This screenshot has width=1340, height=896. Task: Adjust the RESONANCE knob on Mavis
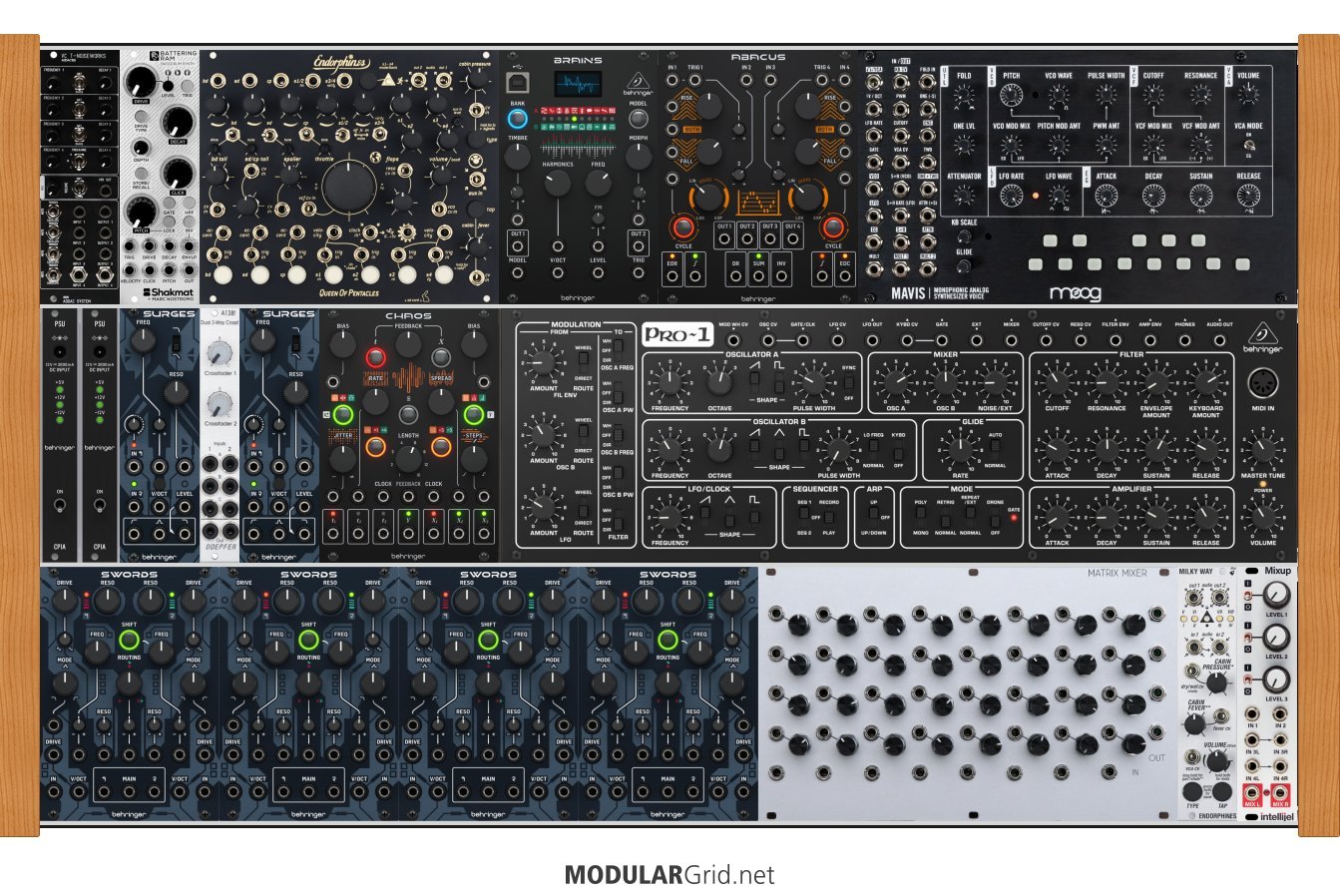pos(1200,96)
